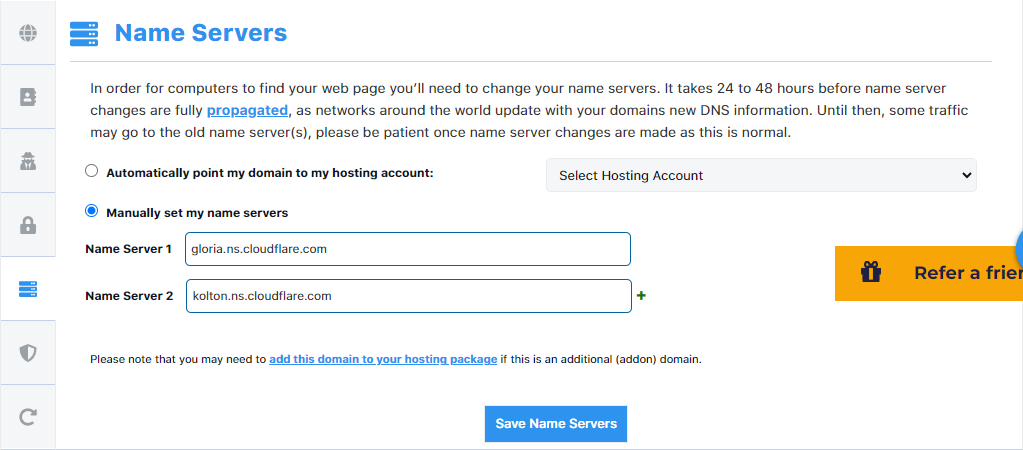
Task: Expand the Select Hosting Account dropdown
Action: [x=761, y=175]
